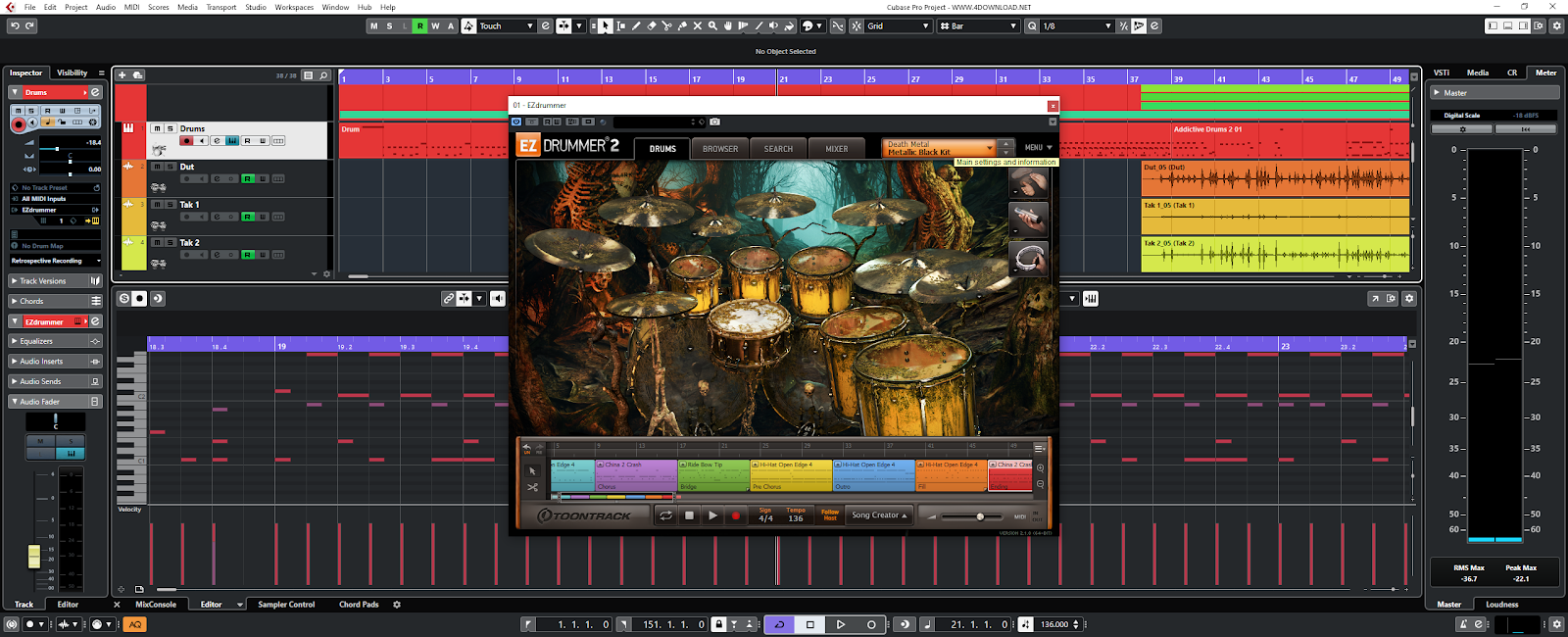Toggle Follow Host in EZdrummer

pos(829,515)
